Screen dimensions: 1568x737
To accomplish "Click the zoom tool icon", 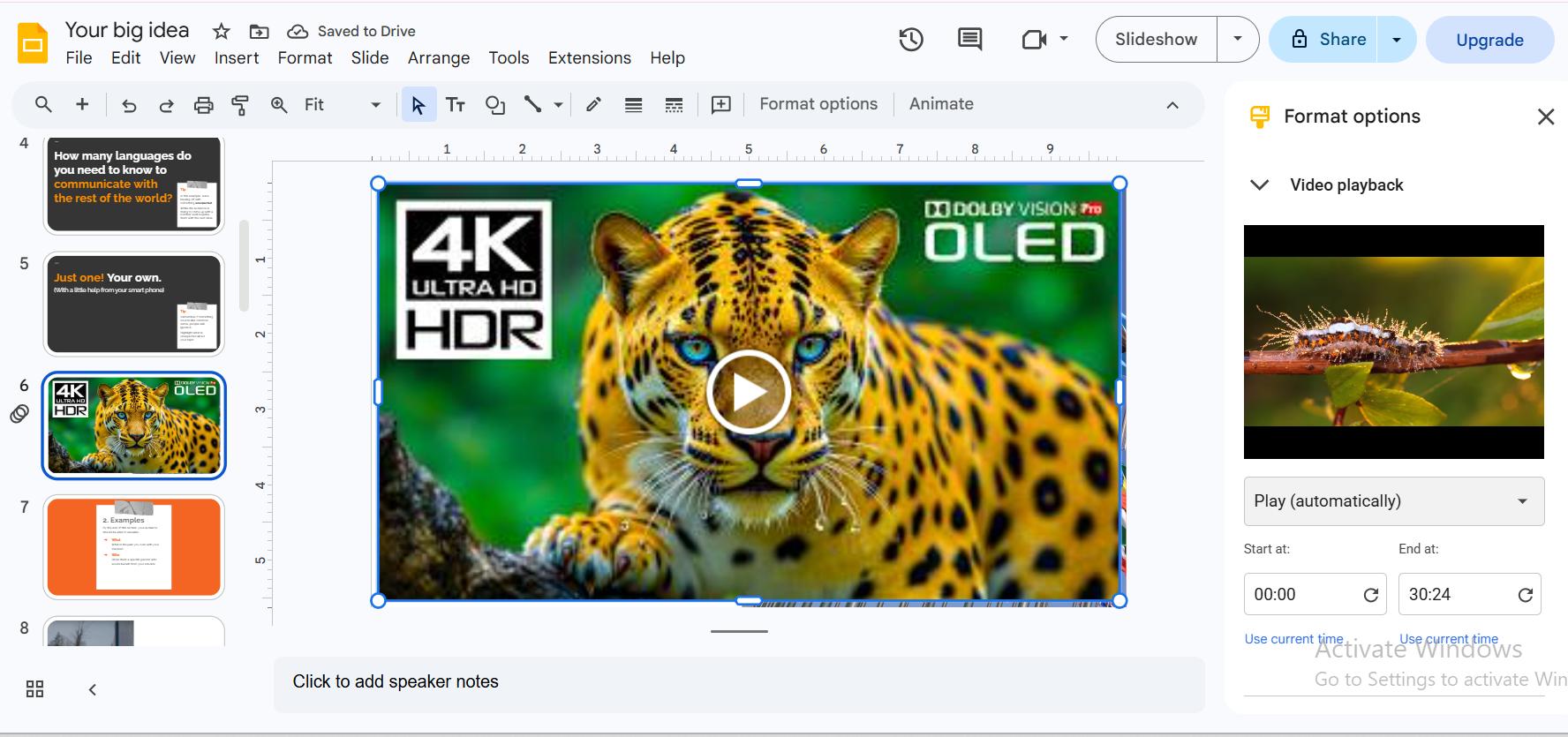I will [279, 104].
